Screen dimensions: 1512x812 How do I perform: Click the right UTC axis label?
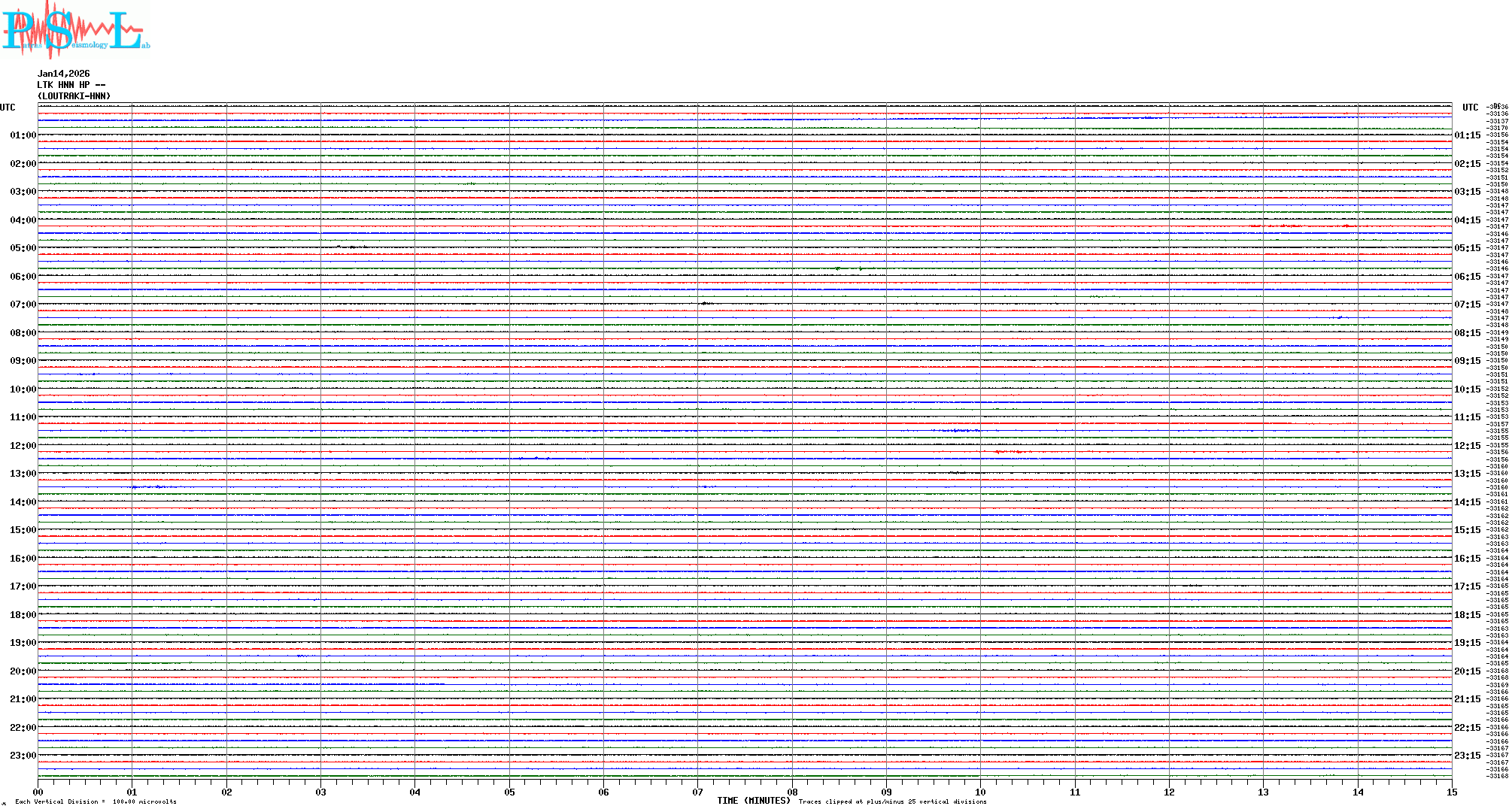[x=1470, y=108]
